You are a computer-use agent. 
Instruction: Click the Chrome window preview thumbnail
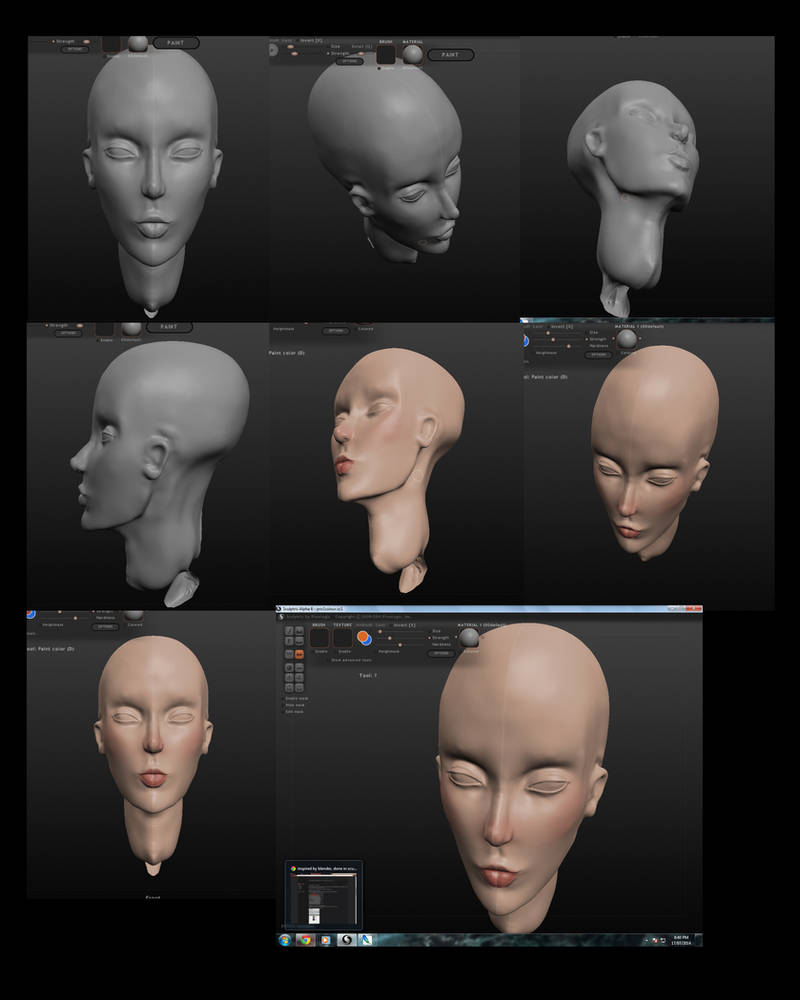pyautogui.click(x=323, y=895)
